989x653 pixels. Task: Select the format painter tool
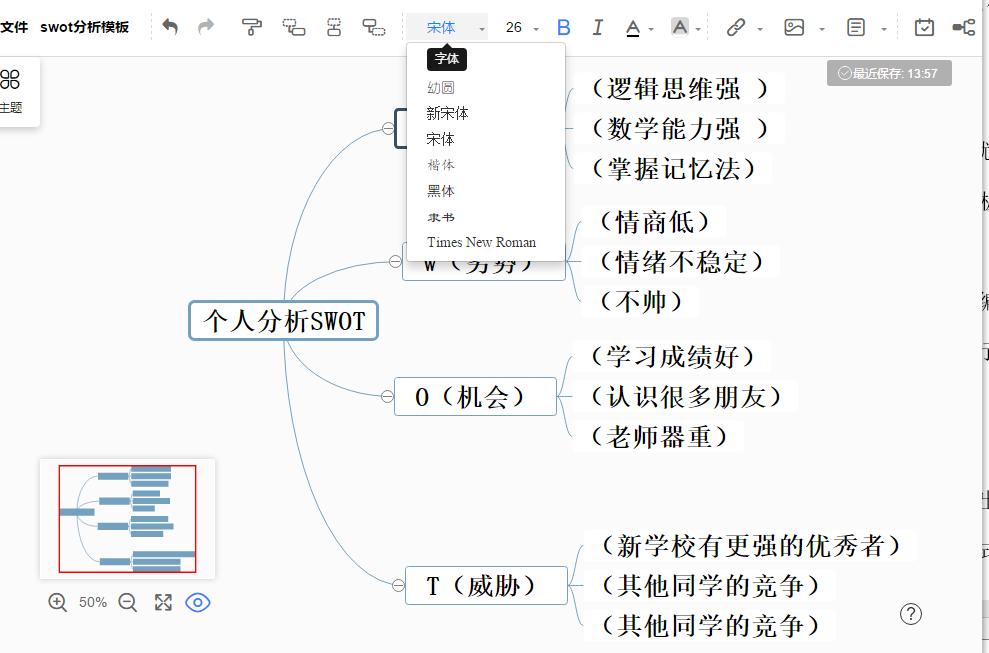point(253,27)
